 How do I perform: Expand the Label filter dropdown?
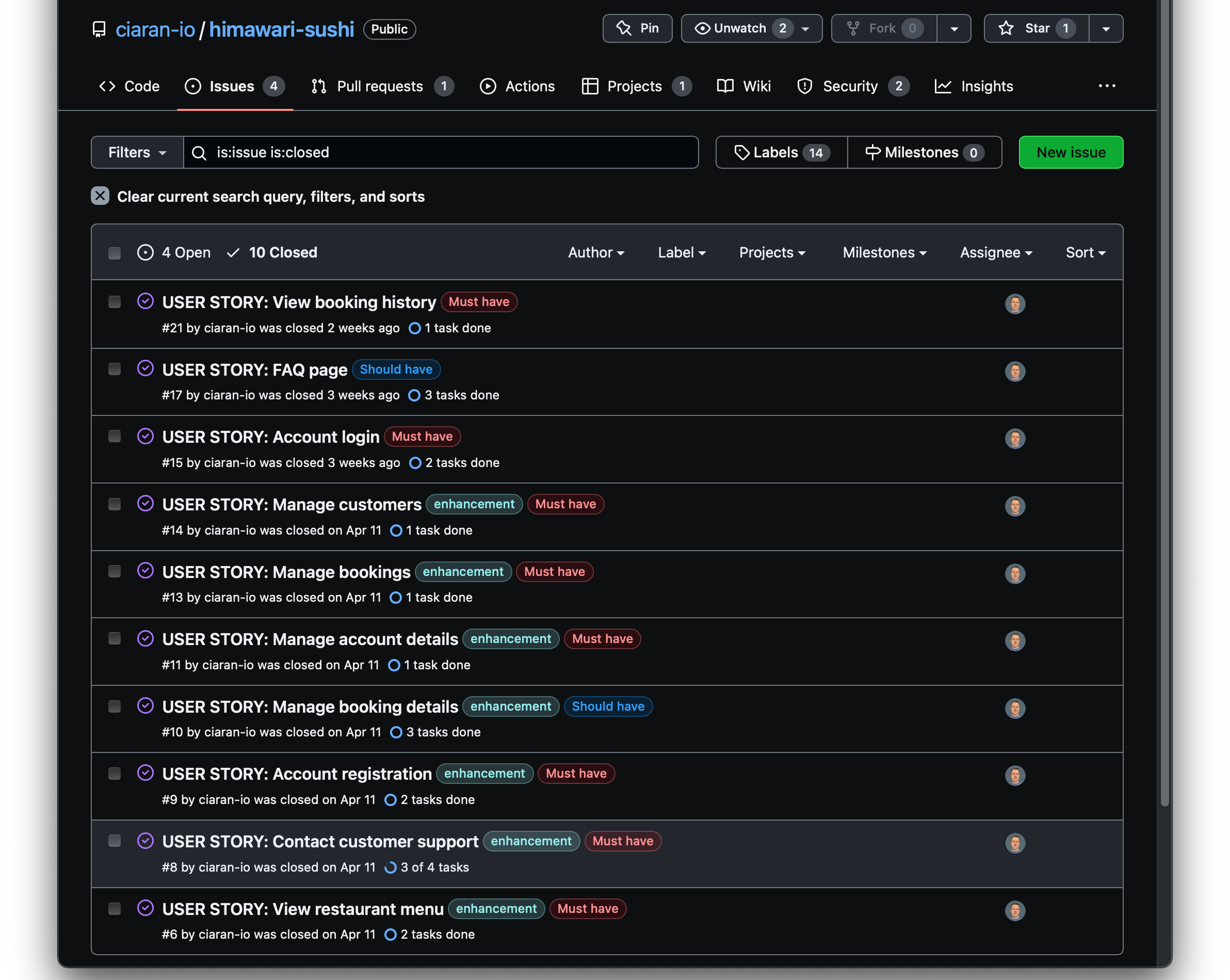[x=682, y=252]
